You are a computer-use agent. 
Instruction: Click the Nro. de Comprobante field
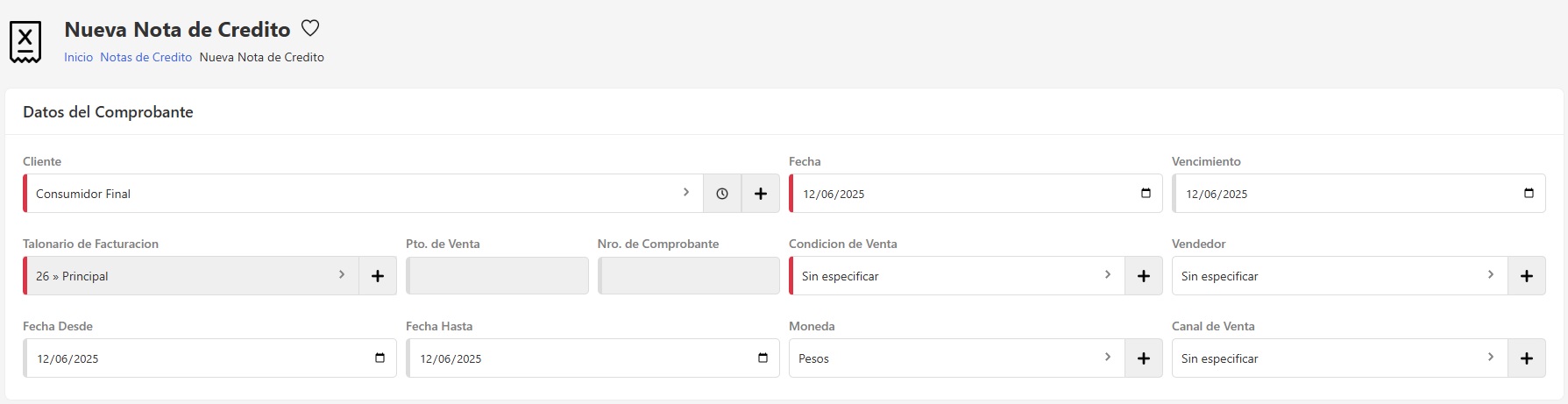pos(689,276)
